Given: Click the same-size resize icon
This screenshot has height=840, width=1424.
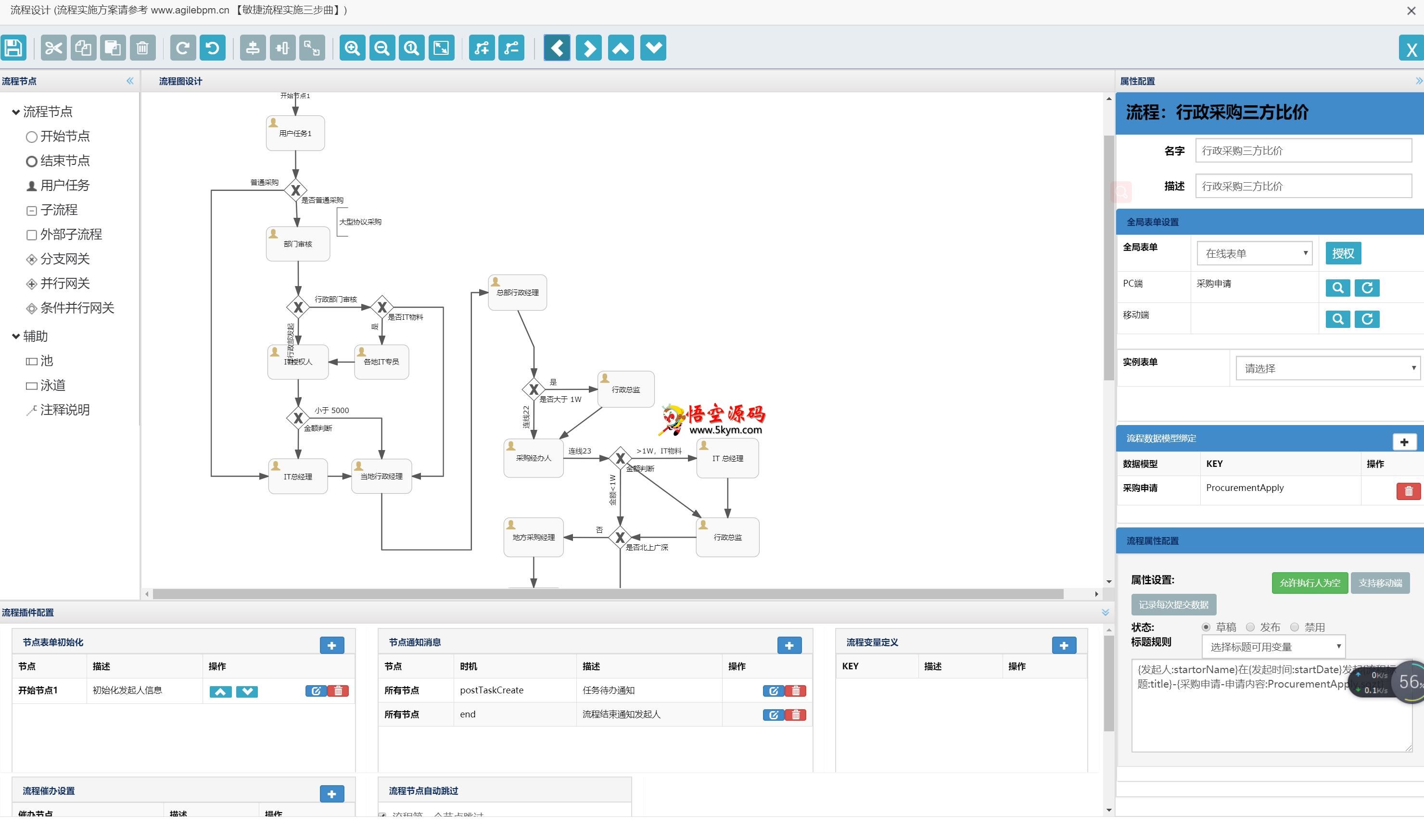Looking at the screenshot, I should point(312,48).
